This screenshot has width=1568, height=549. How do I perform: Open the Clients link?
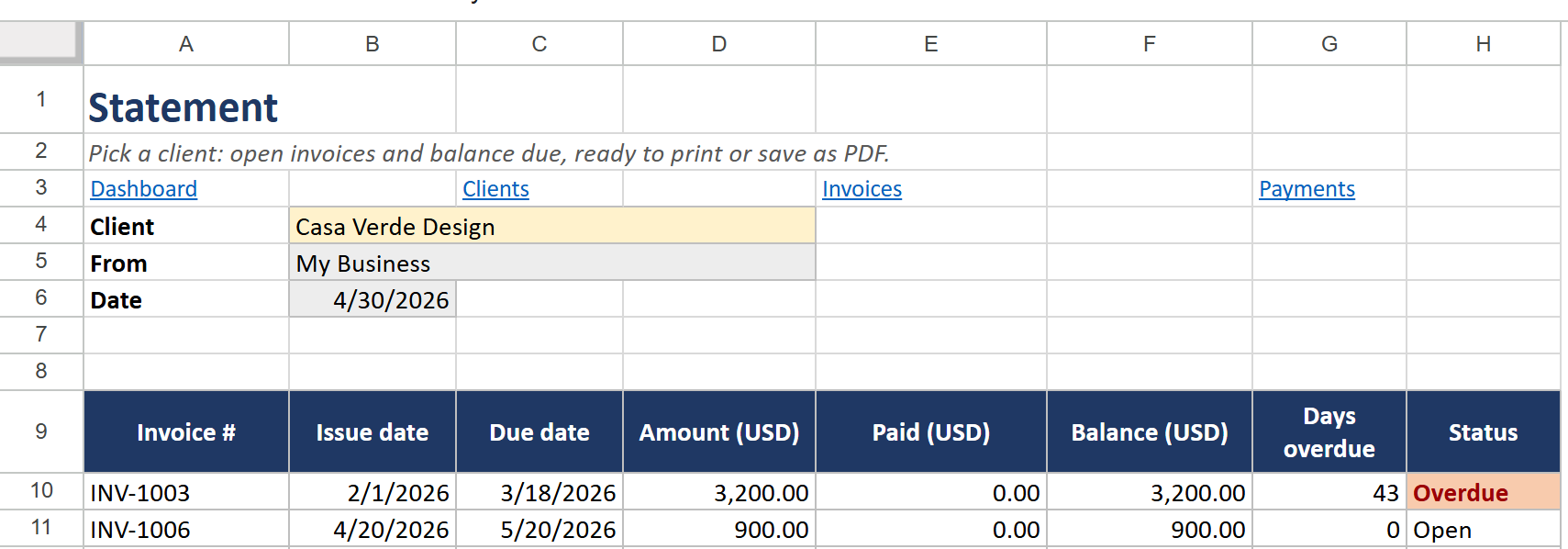(x=495, y=189)
